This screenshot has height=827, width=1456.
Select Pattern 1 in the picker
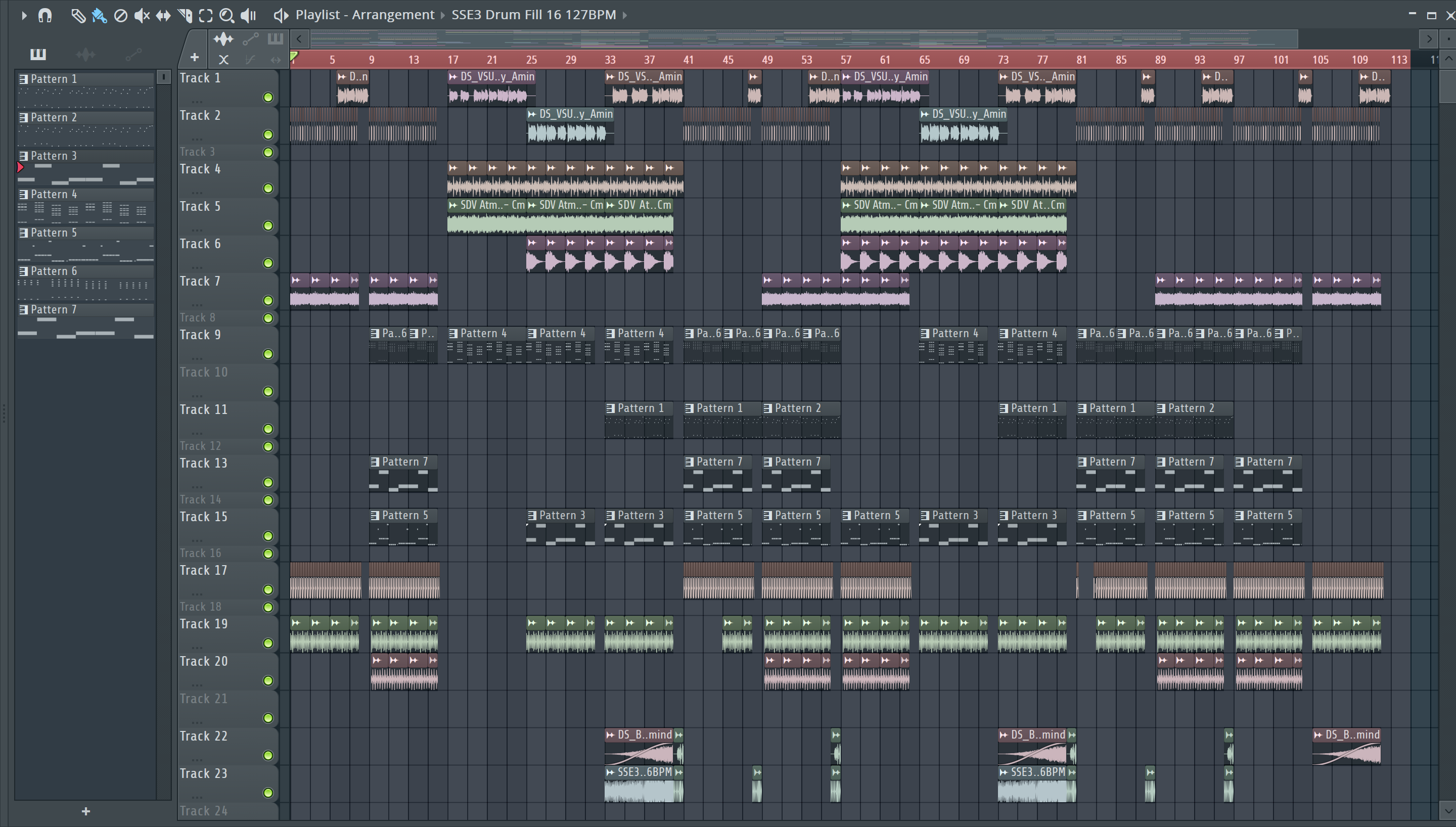pyautogui.click(x=86, y=90)
